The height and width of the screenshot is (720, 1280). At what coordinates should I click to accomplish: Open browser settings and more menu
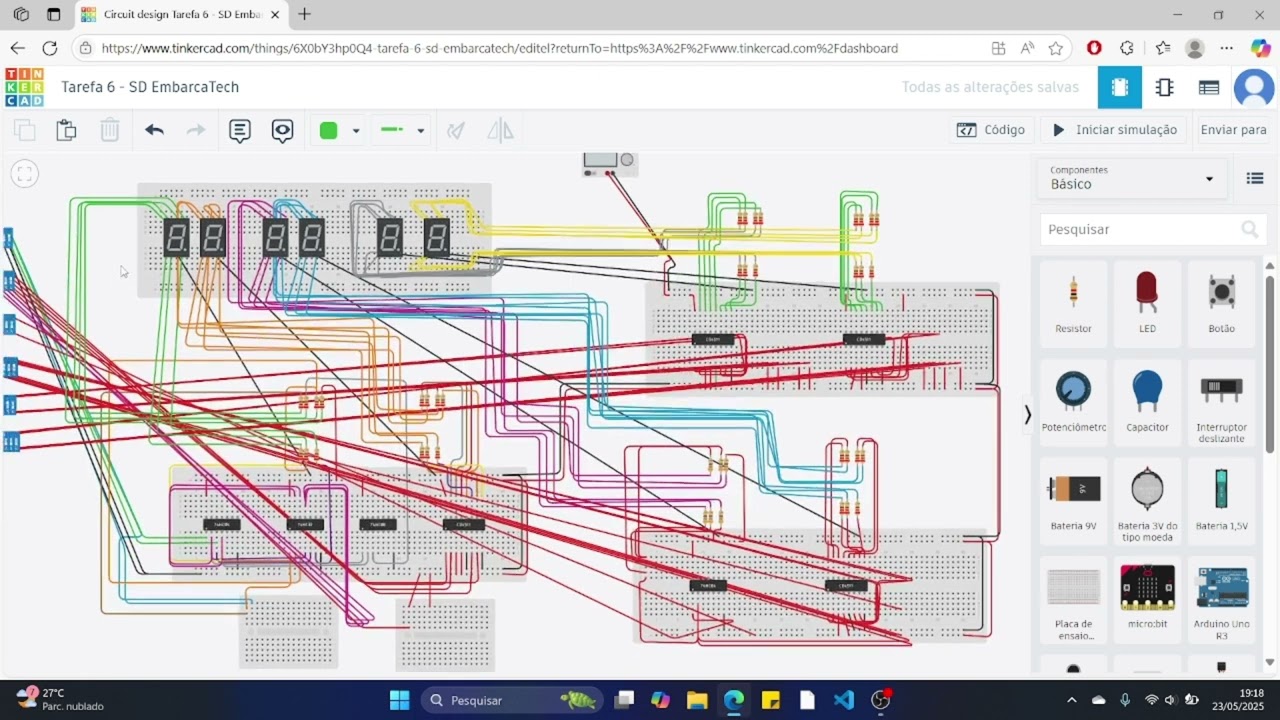pyautogui.click(x=1227, y=48)
